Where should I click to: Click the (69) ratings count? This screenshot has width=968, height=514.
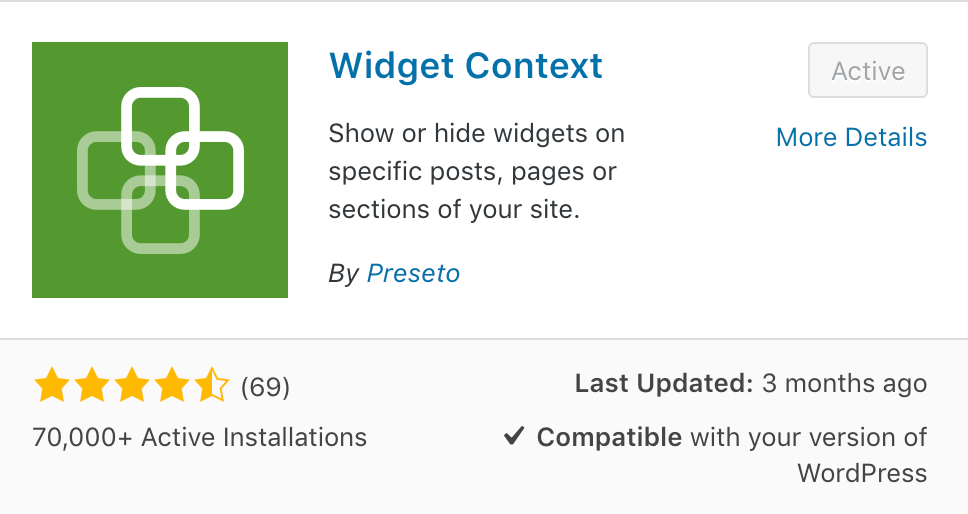coord(265,387)
